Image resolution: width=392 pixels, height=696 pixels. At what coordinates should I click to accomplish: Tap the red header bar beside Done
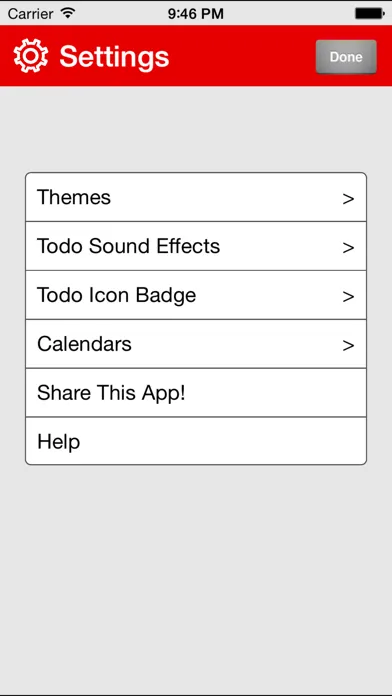[240, 56]
